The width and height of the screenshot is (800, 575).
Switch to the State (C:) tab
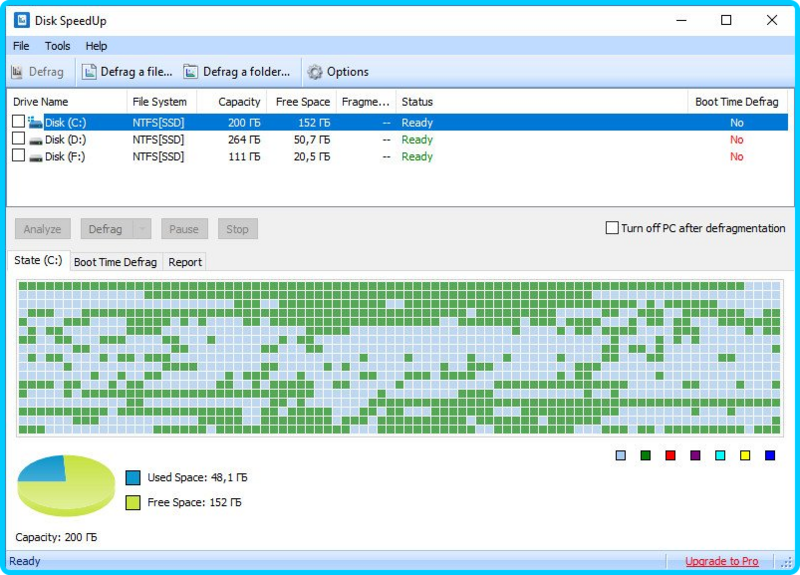click(x=38, y=260)
